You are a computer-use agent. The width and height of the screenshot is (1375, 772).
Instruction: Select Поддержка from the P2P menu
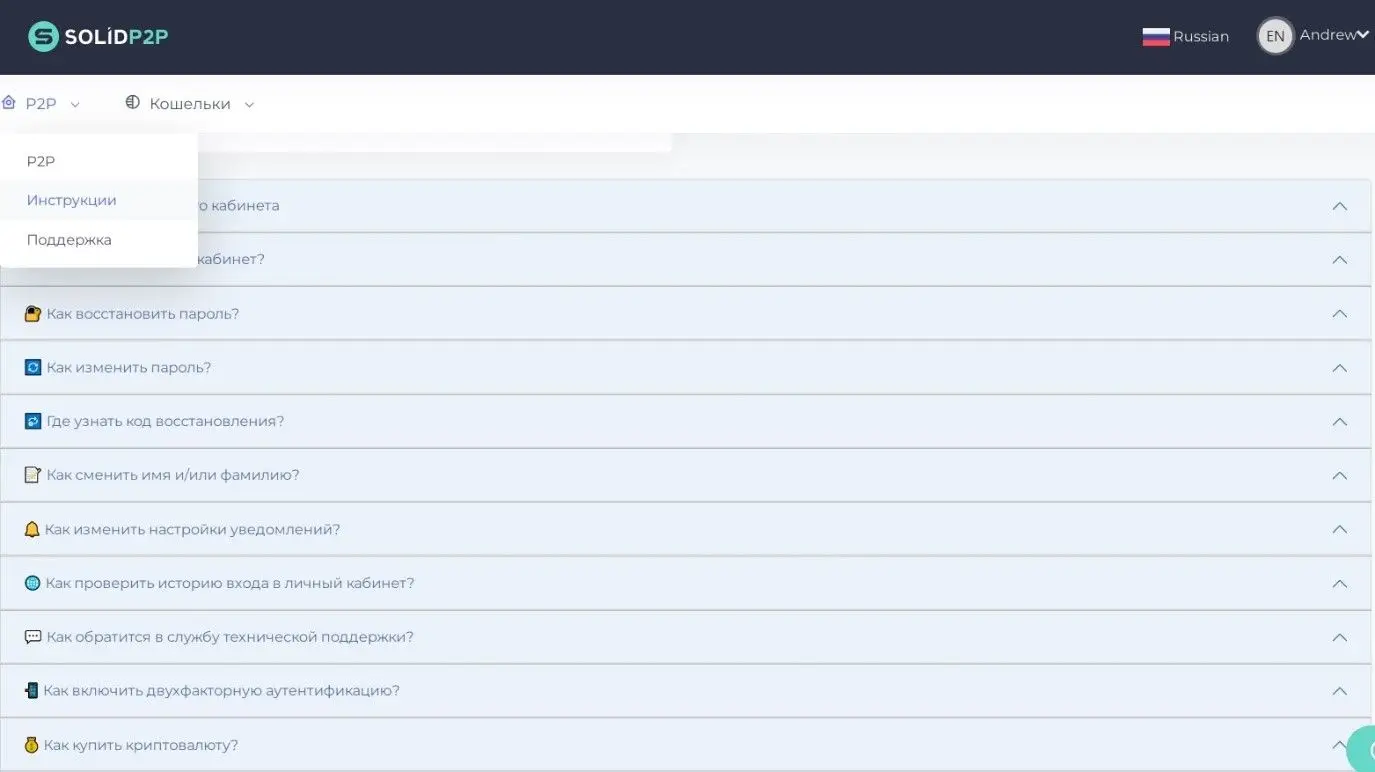pos(69,240)
